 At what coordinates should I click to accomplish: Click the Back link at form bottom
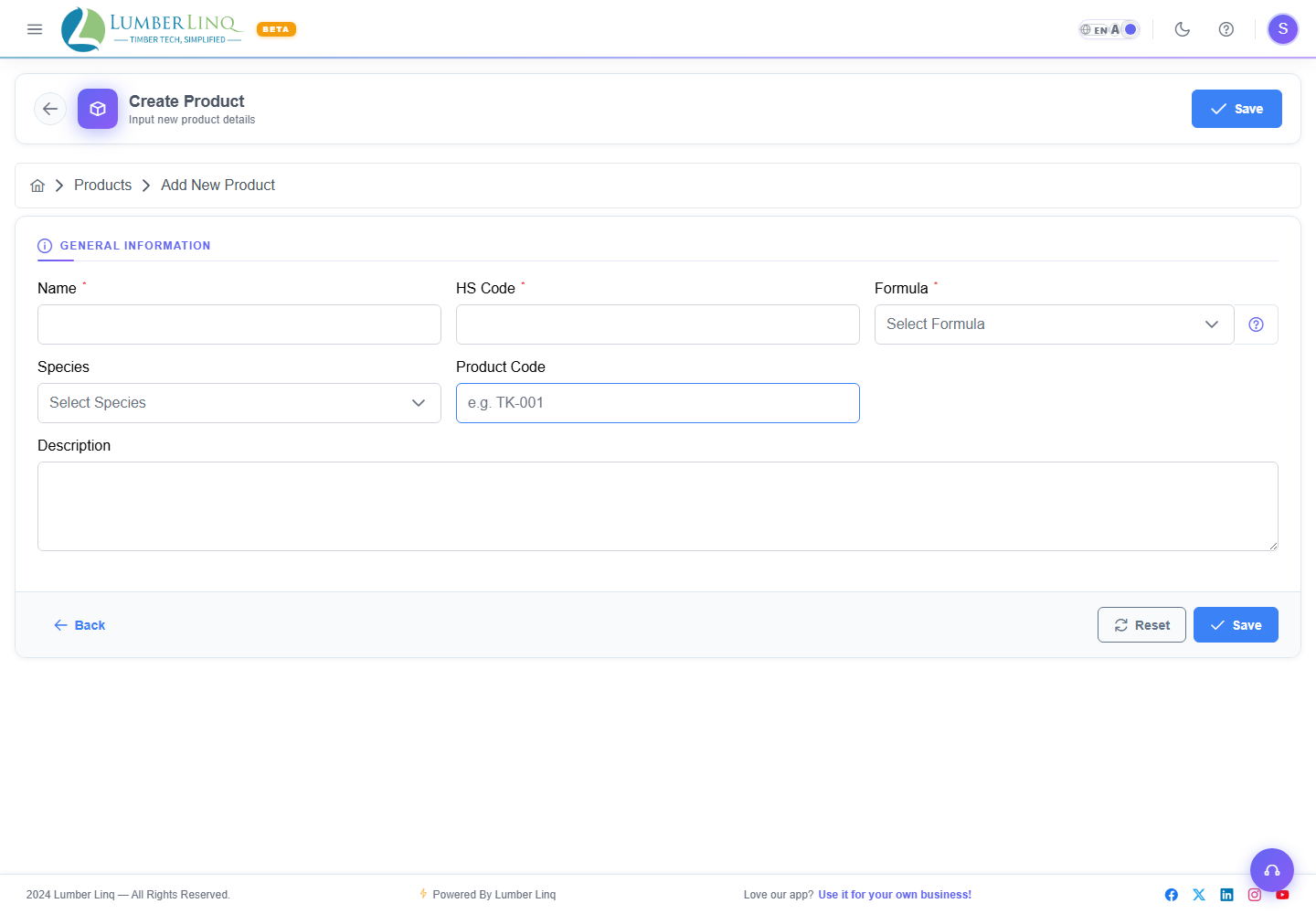coord(80,625)
